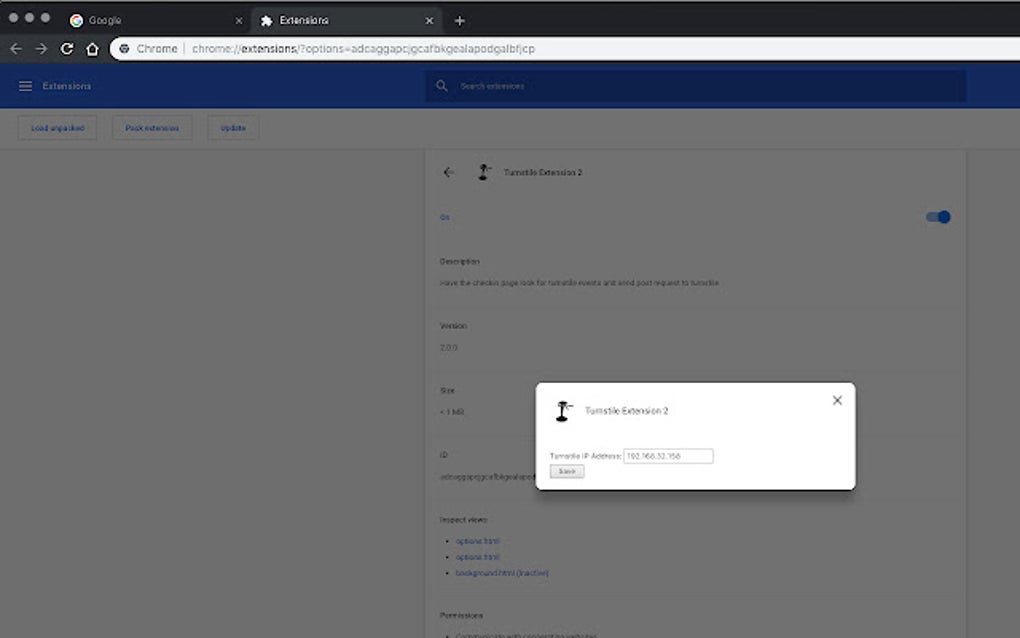The width and height of the screenshot is (1020, 638).
Task: Close the Turnstile Extension 2 dialog
Action: coord(837,400)
